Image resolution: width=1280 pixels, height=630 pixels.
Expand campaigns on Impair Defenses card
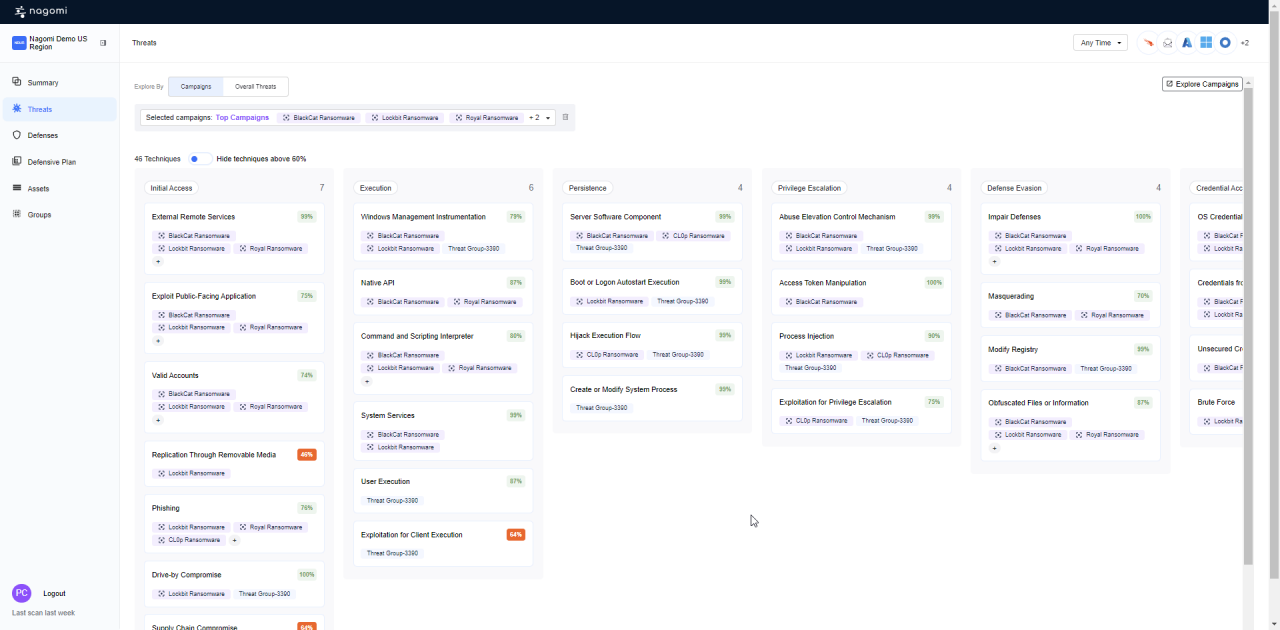click(993, 261)
